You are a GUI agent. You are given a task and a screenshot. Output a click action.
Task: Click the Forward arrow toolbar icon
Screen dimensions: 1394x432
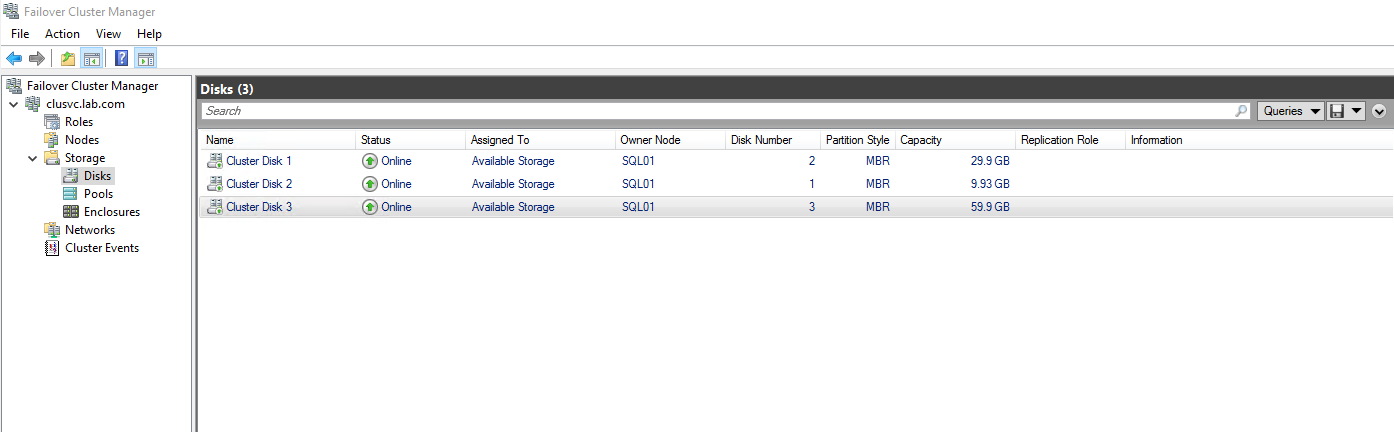pos(37,58)
